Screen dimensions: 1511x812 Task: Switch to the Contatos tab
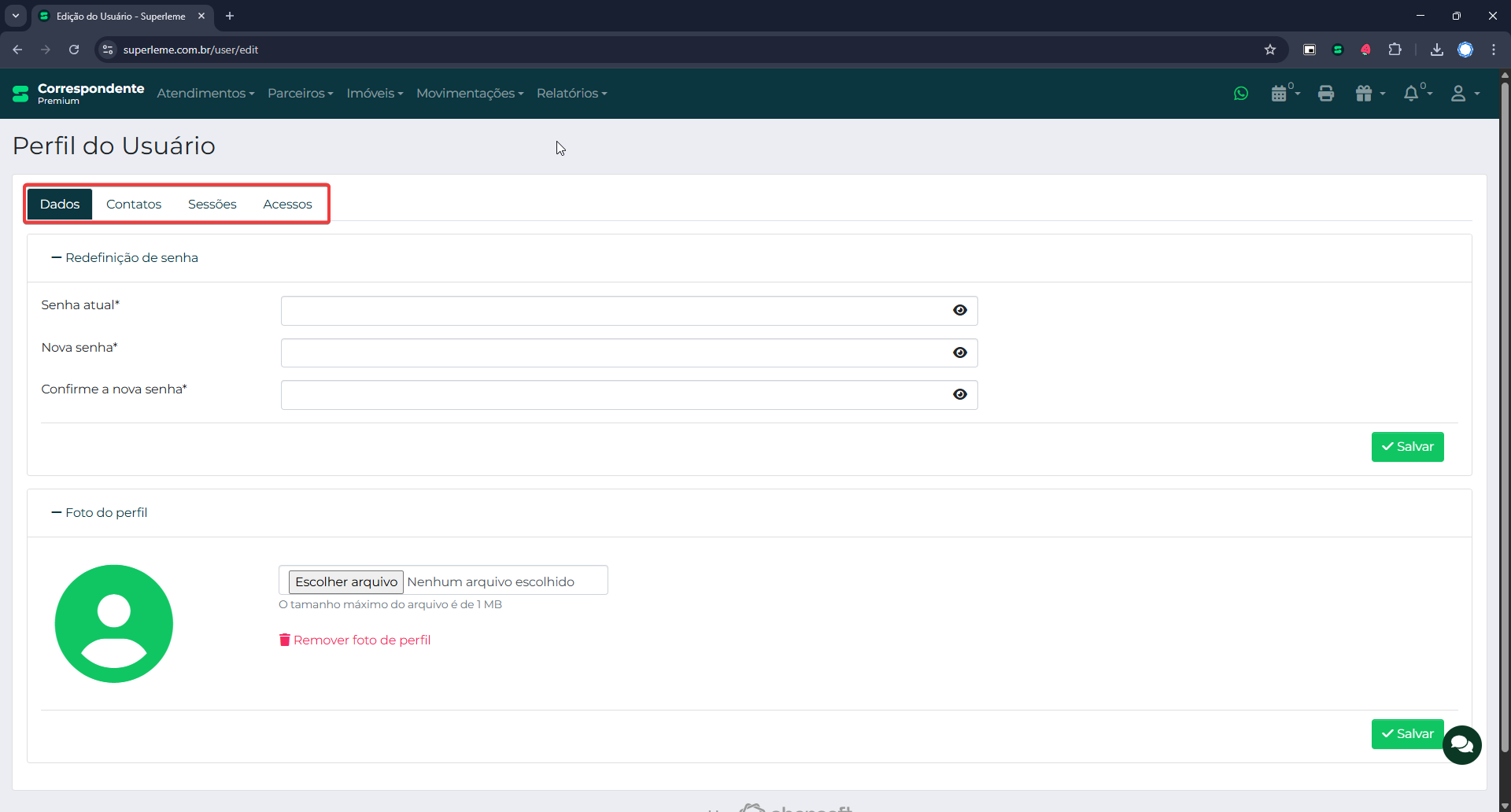(x=134, y=205)
